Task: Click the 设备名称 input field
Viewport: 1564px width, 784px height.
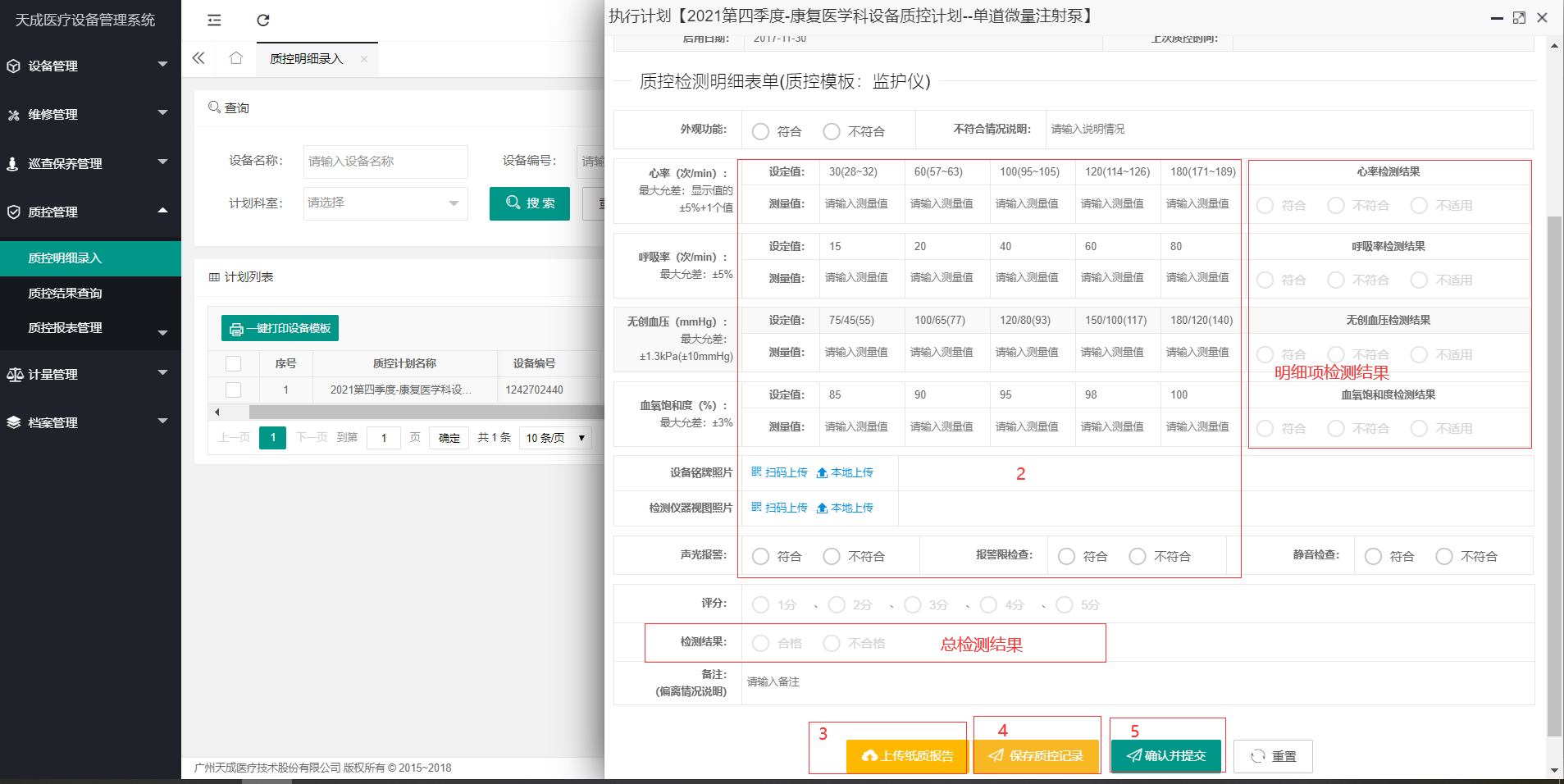Action: [385, 162]
